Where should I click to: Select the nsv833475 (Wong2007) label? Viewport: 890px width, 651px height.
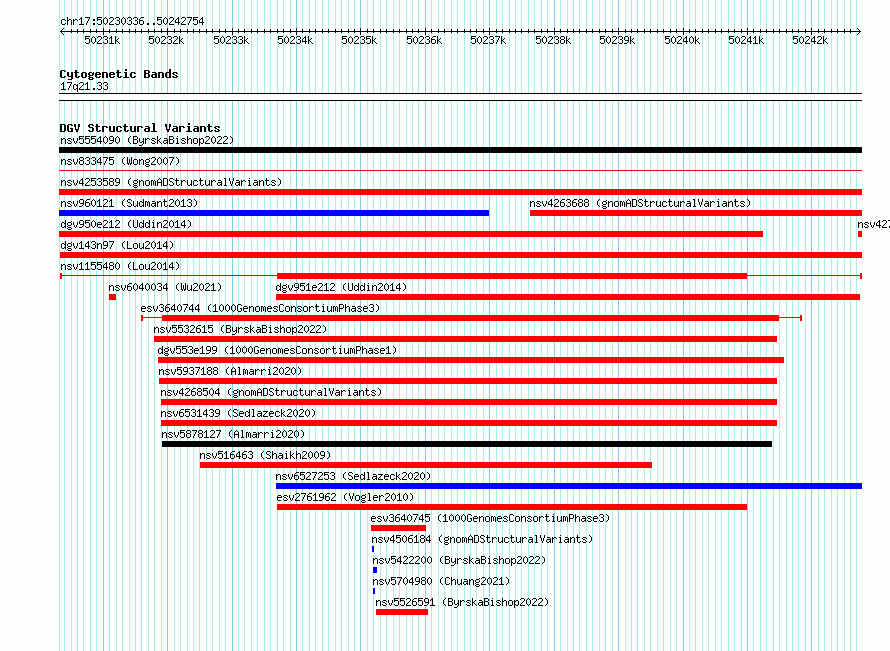120,161
